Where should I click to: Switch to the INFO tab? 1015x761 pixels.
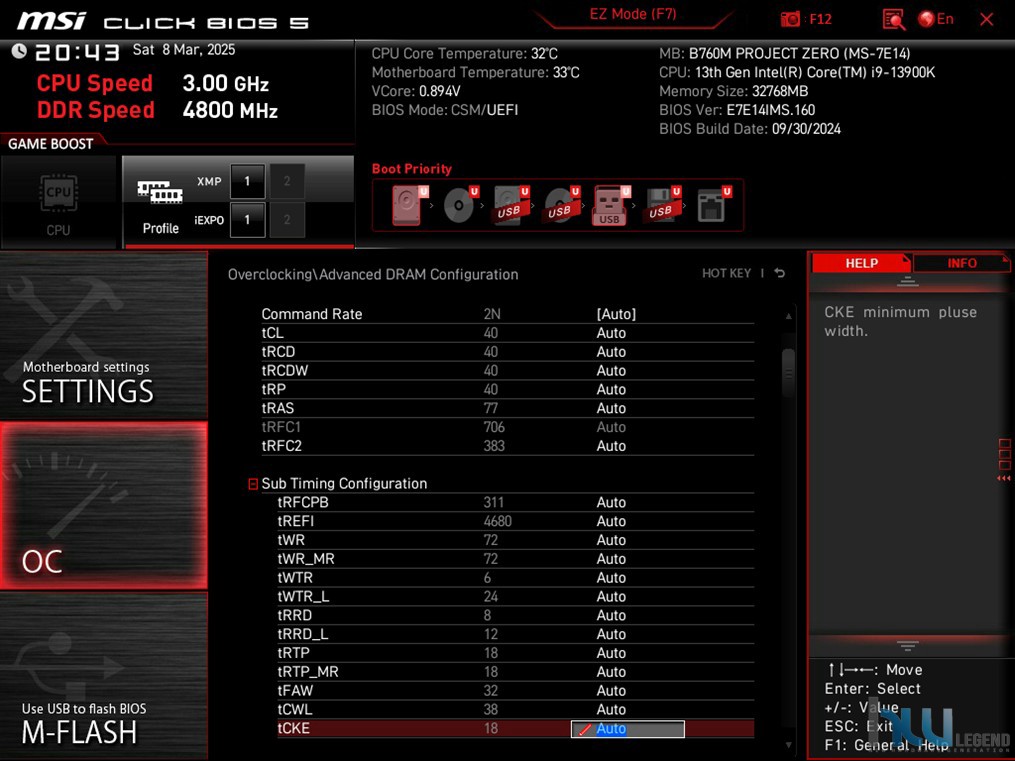pyautogui.click(x=961, y=263)
